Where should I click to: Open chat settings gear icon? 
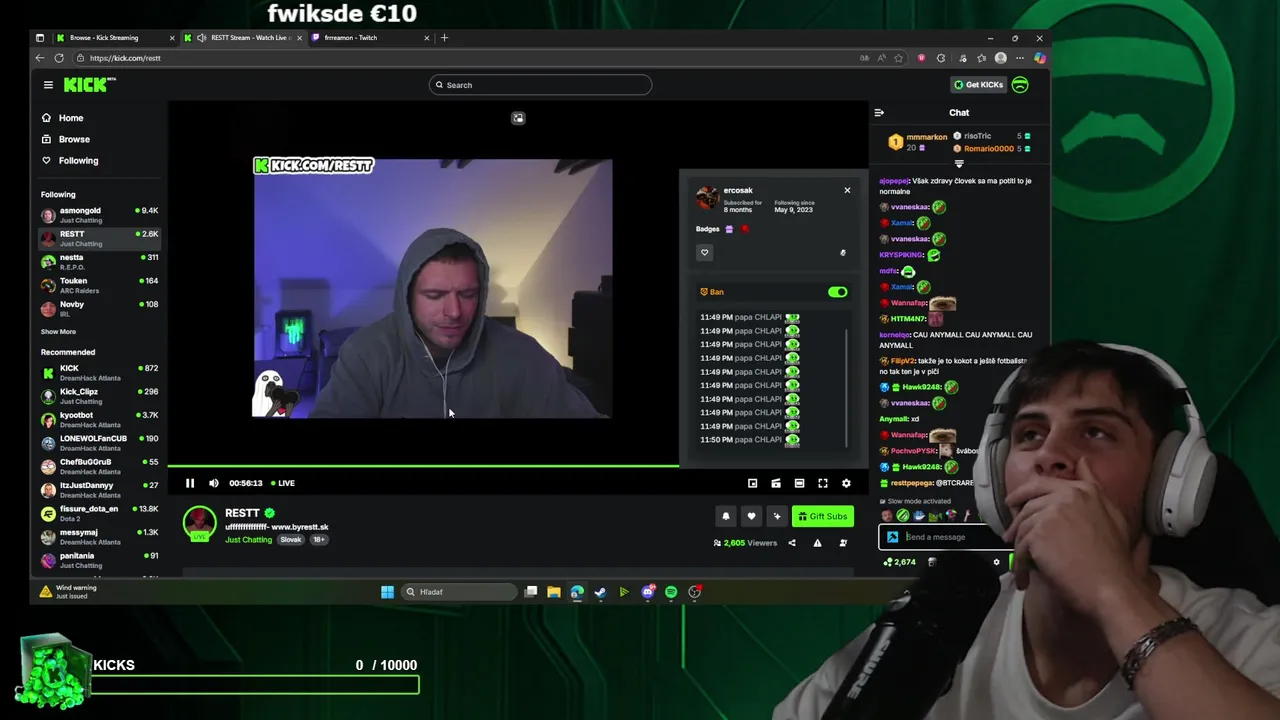click(996, 562)
